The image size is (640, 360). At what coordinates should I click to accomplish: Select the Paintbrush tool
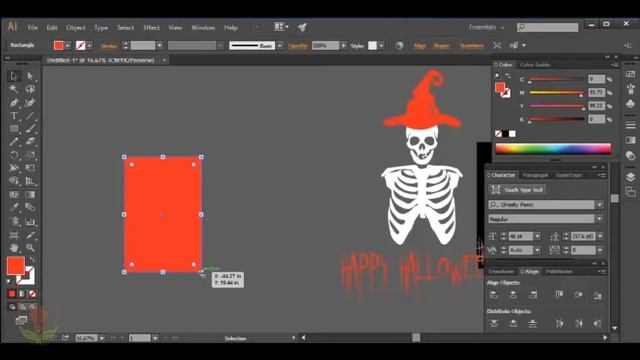tap(30, 129)
